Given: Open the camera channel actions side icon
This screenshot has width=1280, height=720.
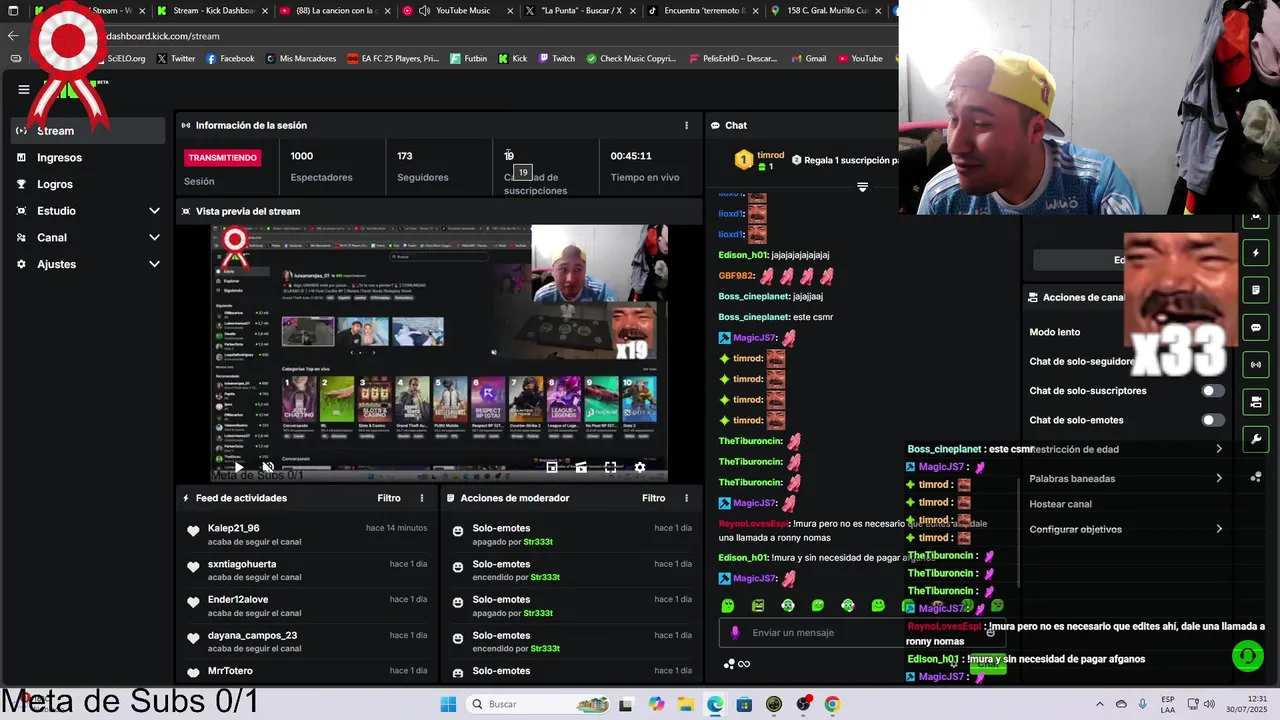Looking at the screenshot, I should click(x=1256, y=402).
